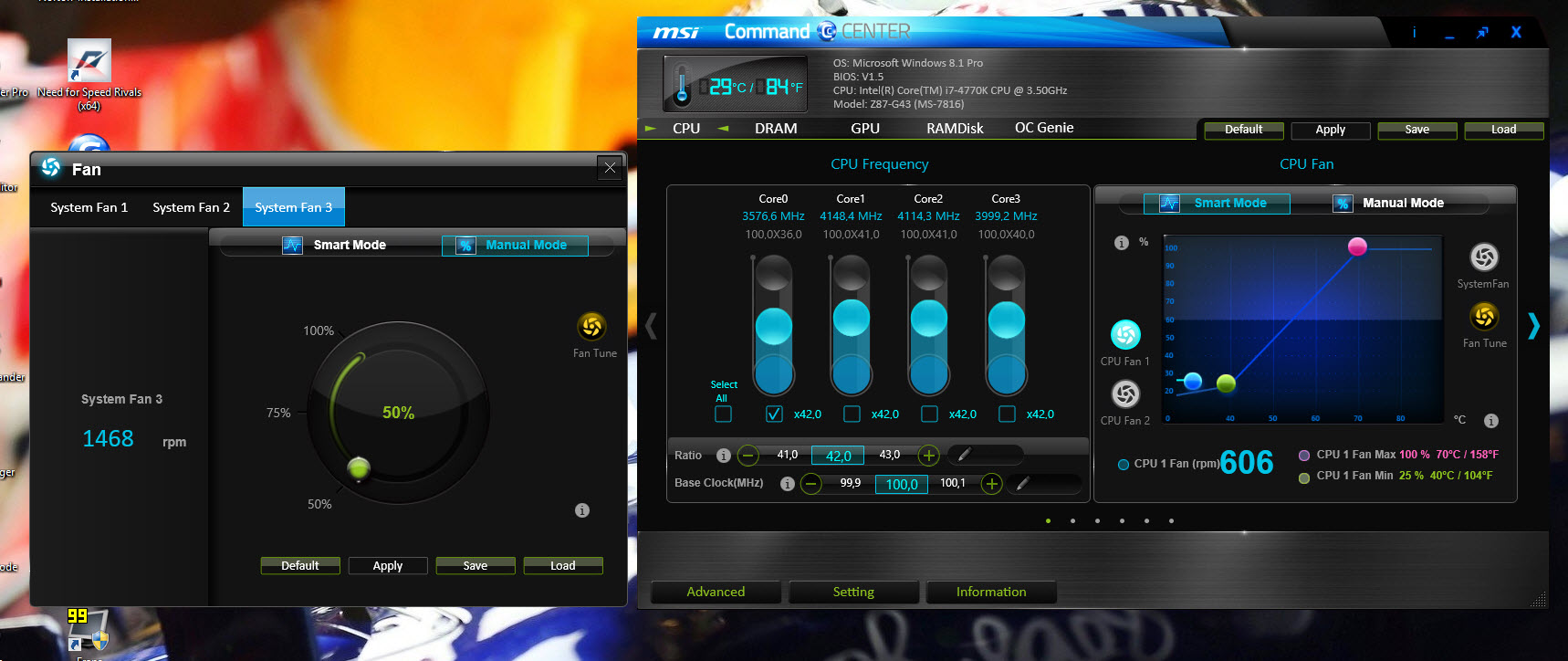
Task: Click Core3 frequency slider knob
Action: [x=1007, y=320]
